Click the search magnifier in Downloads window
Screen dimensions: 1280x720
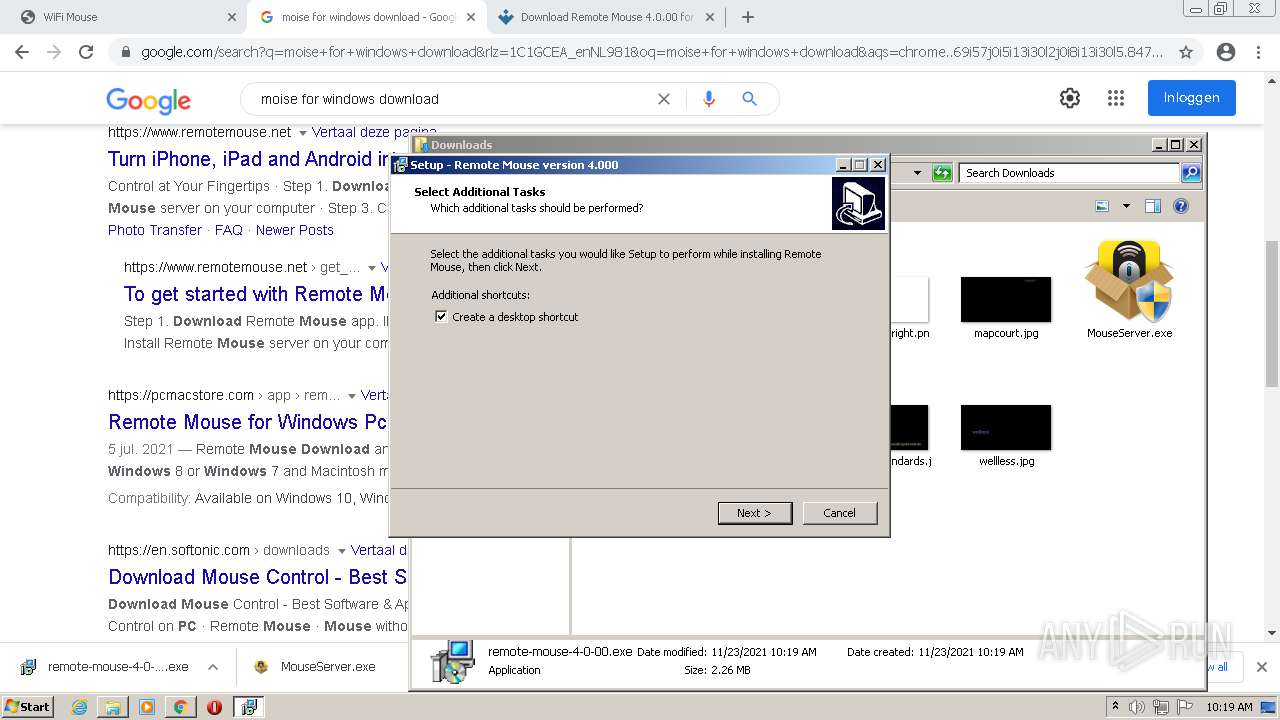(1190, 173)
